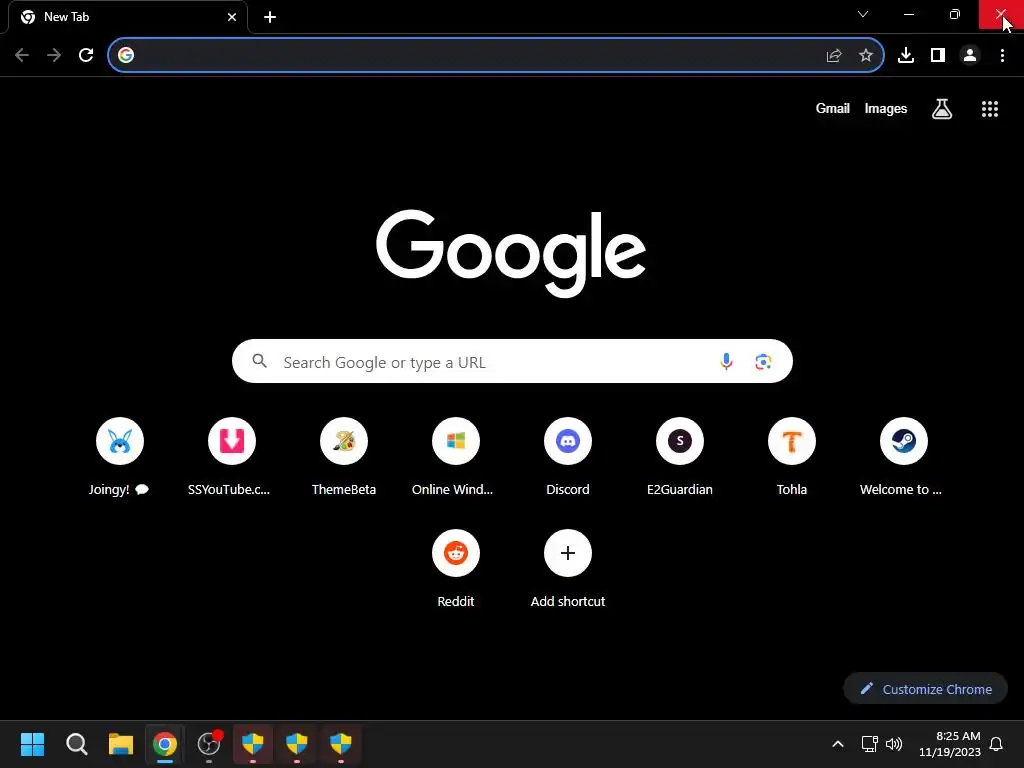
Task: Open File Explorer from taskbar
Action: [121, 744]
